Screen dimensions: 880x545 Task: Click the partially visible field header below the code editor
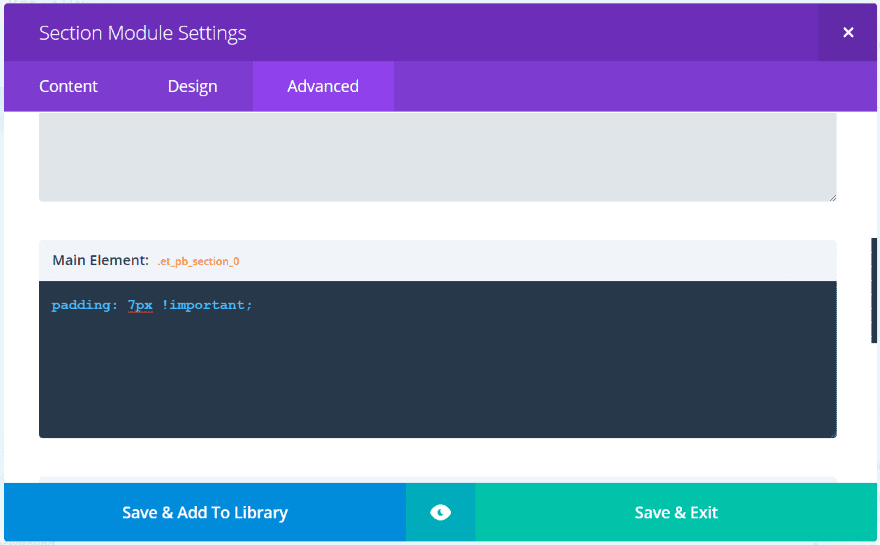point(438,480)
